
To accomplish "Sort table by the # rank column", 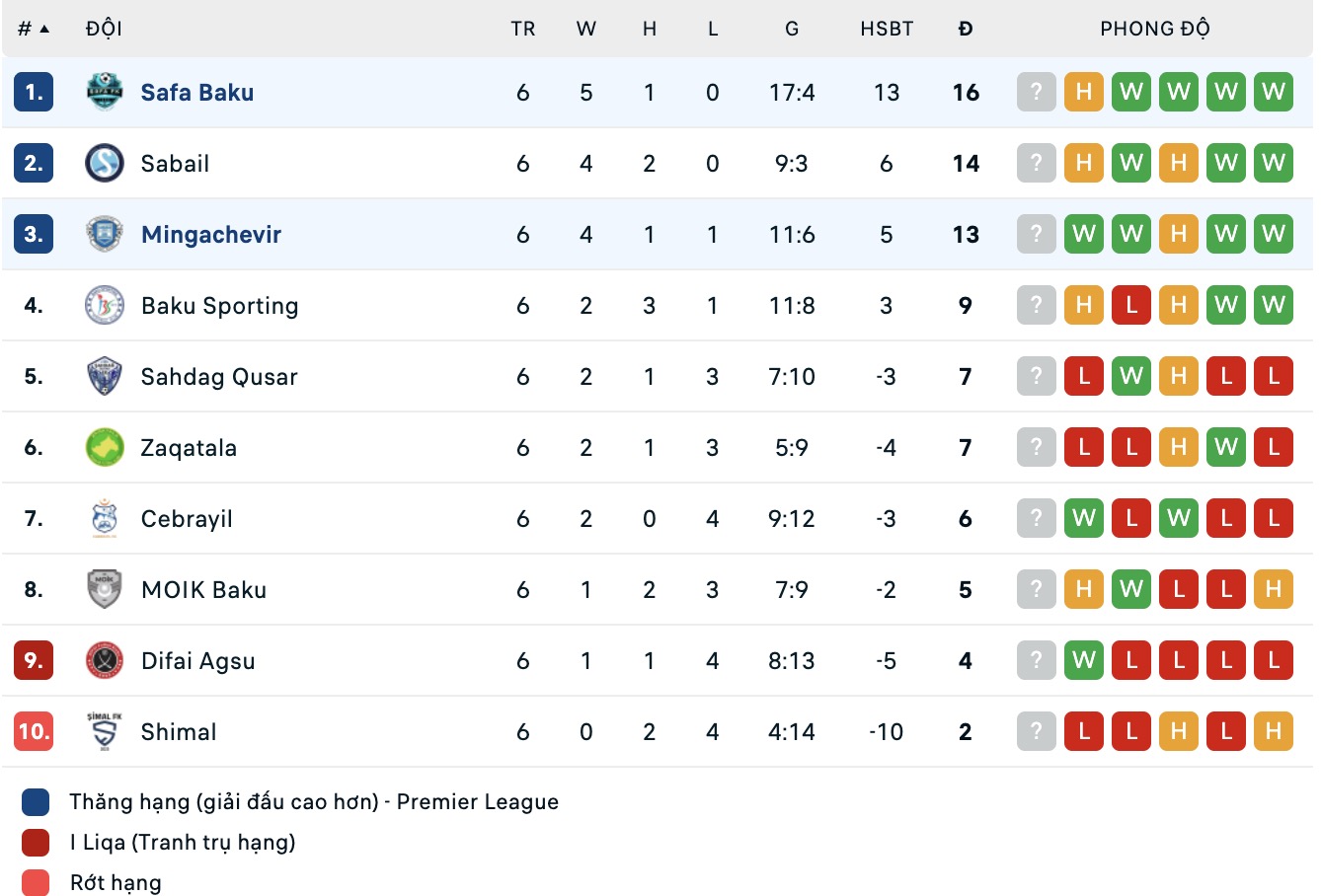I will pyautogui.click(x=33, y=29).
